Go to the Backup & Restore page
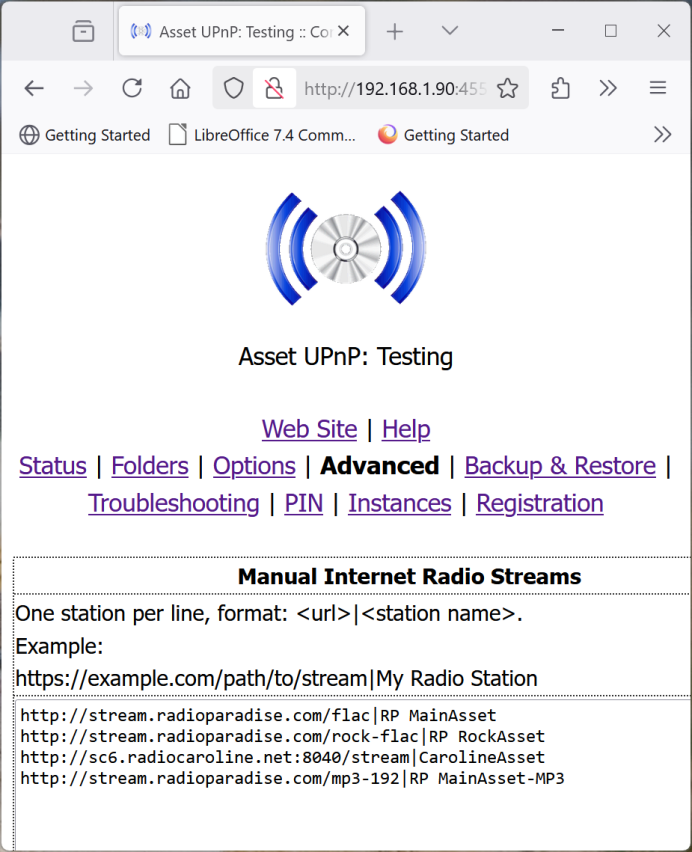The height and width of the screenshot is (852, 692). 560,466
